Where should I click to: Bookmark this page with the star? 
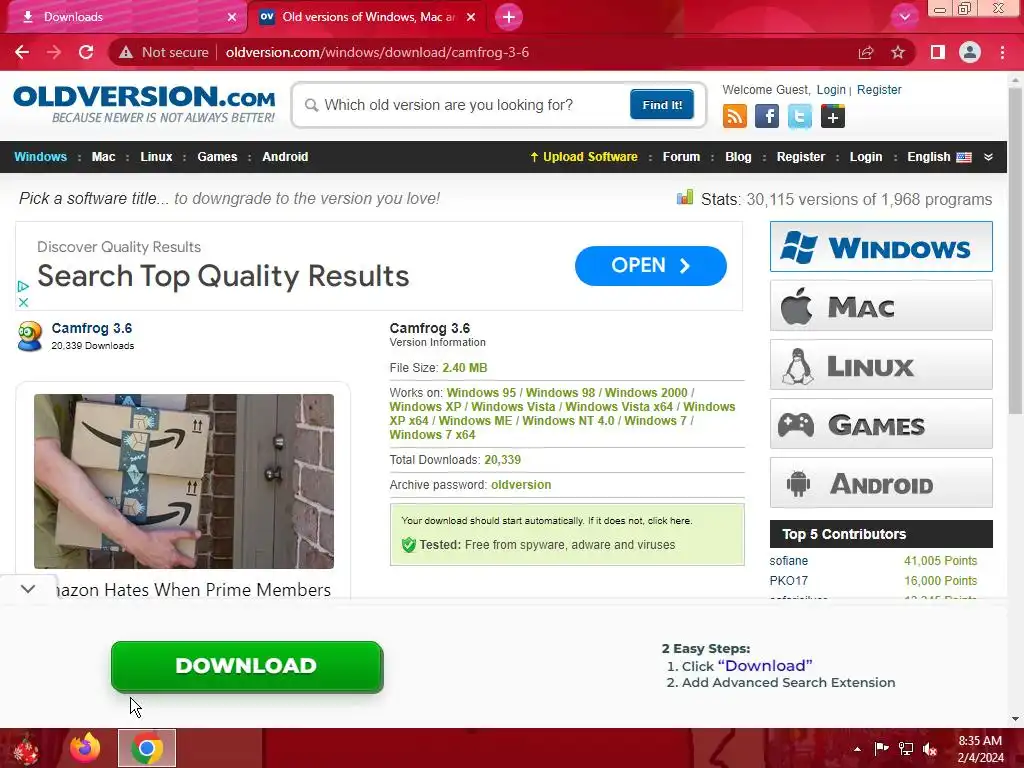898,52
